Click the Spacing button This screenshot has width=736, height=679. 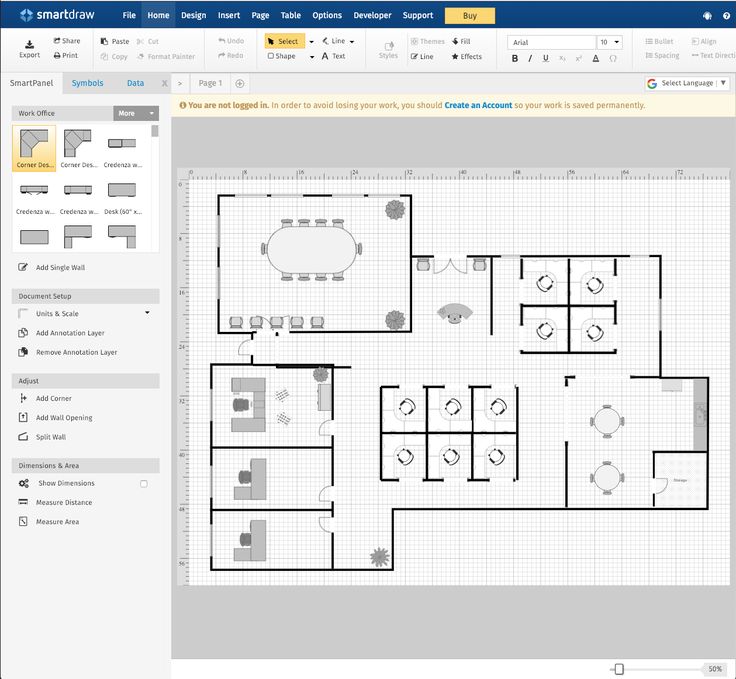(x=662, y=55)
